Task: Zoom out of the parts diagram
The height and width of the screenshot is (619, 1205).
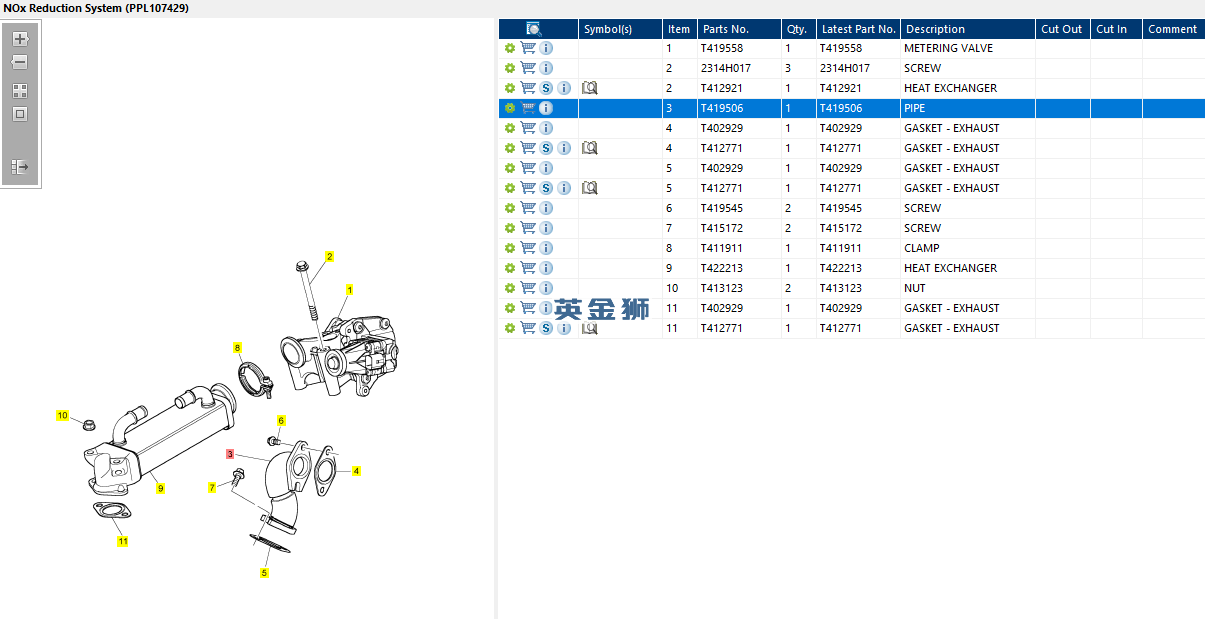Action: [20, 62]
